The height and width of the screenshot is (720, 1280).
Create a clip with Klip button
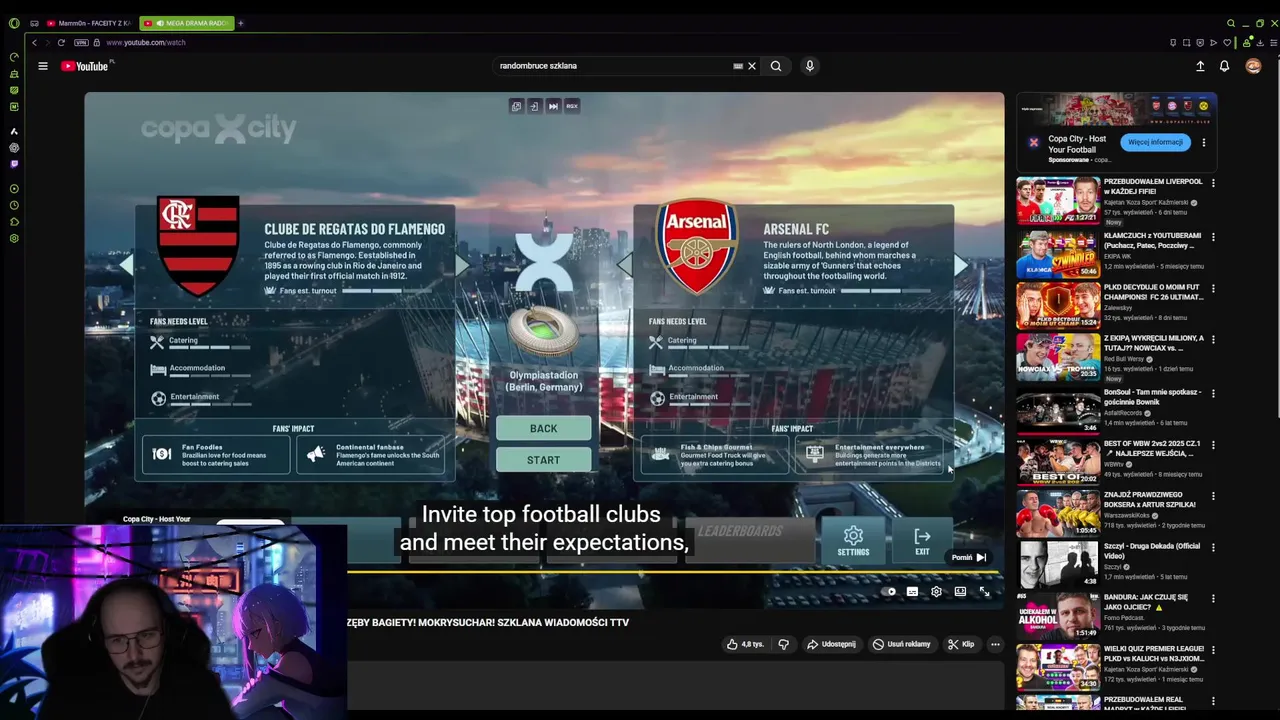click(961, 645)
